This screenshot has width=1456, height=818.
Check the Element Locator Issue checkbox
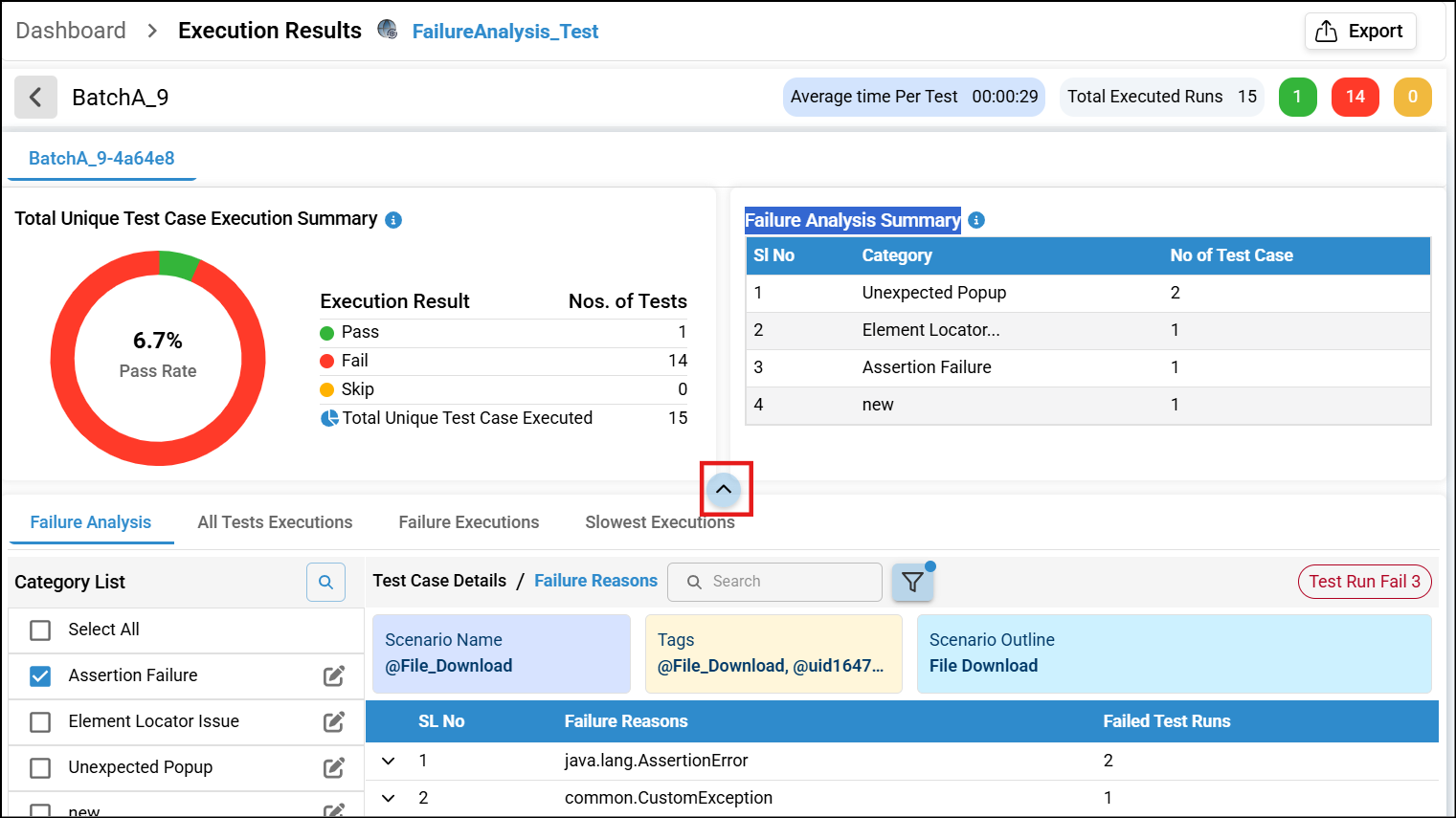[x=40, y=722]
